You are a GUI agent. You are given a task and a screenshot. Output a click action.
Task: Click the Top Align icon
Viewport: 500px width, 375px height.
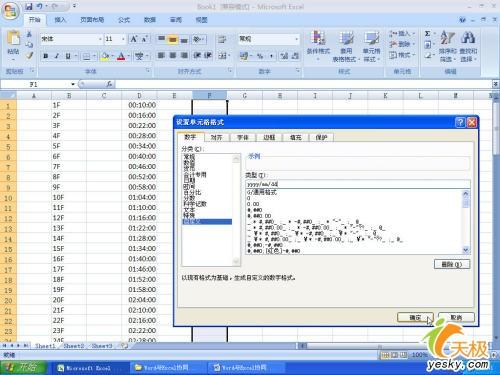pyautogui.click(x=161, y=39)
